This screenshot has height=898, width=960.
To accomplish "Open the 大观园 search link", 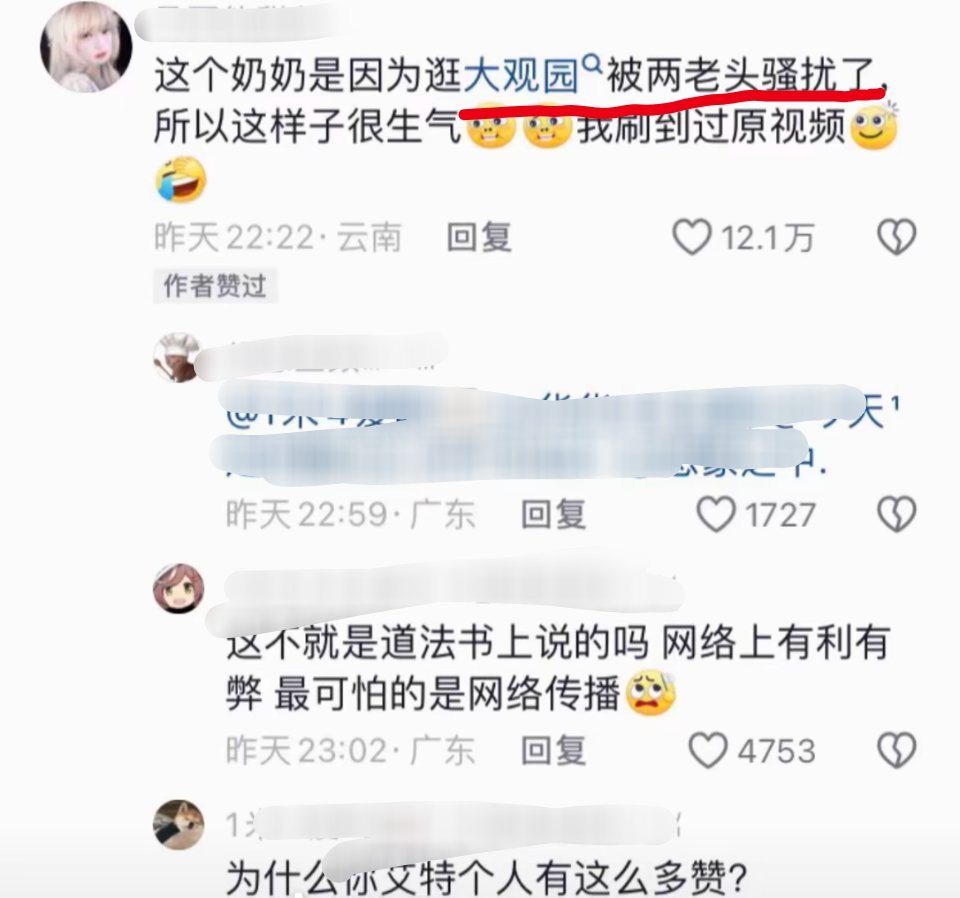I will (x=521, y=78).
